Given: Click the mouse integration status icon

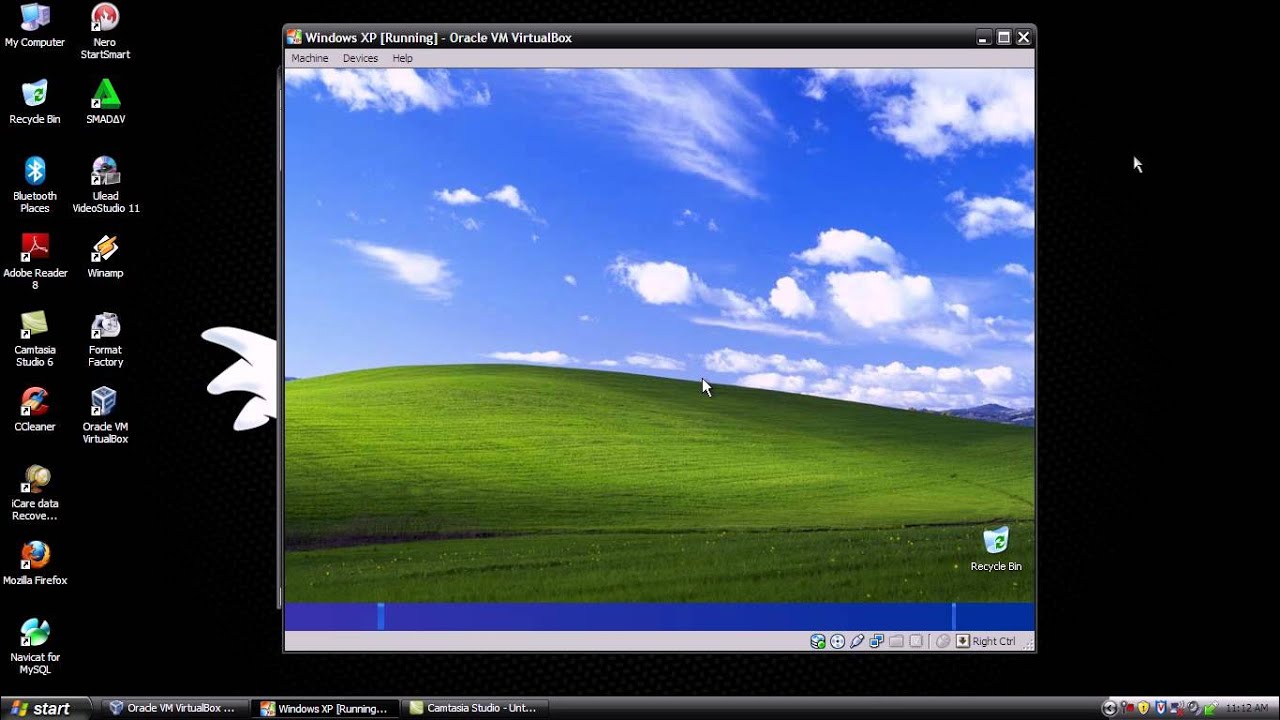Looking at the screenshot, I should [942, 641].
